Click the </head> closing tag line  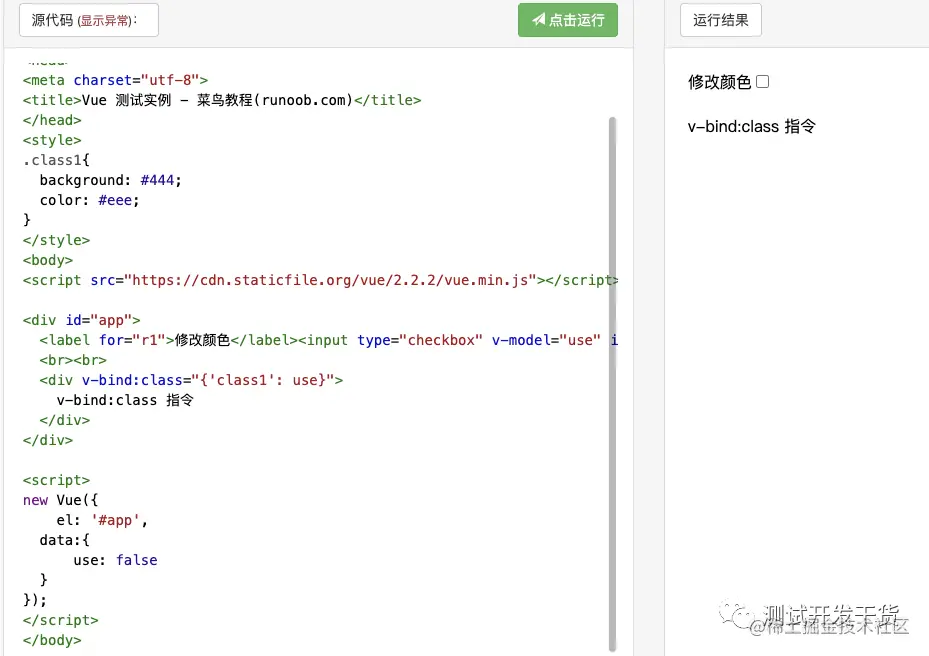[x=52, y=120]
